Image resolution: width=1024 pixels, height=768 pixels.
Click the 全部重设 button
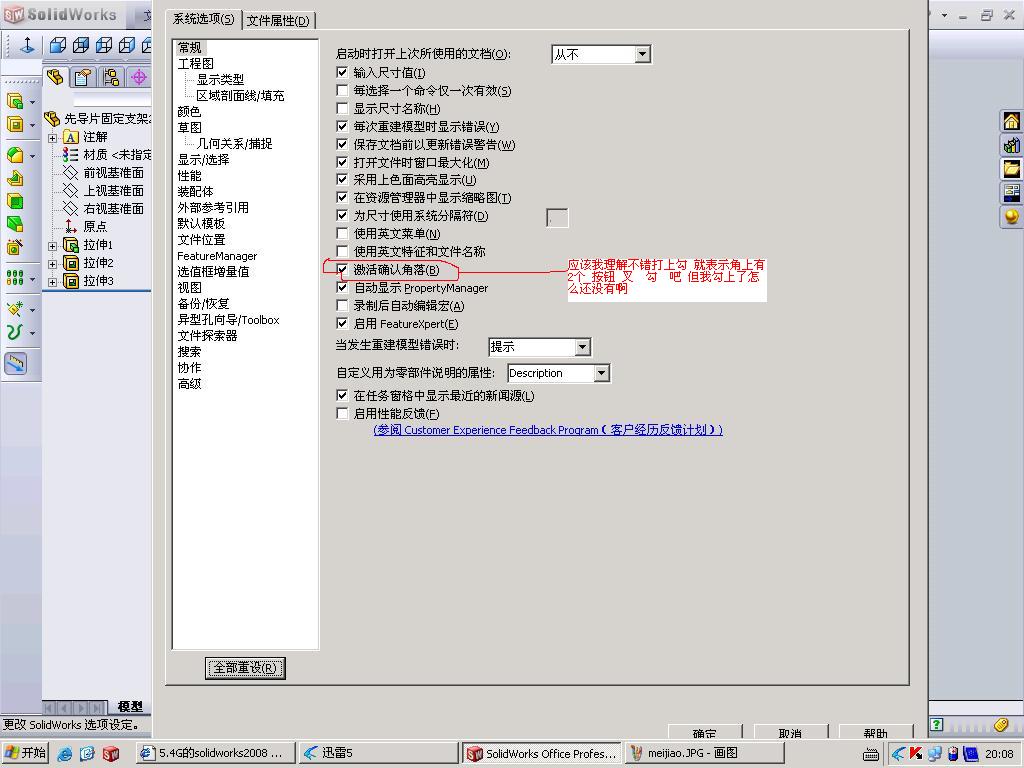coord(245,668)
